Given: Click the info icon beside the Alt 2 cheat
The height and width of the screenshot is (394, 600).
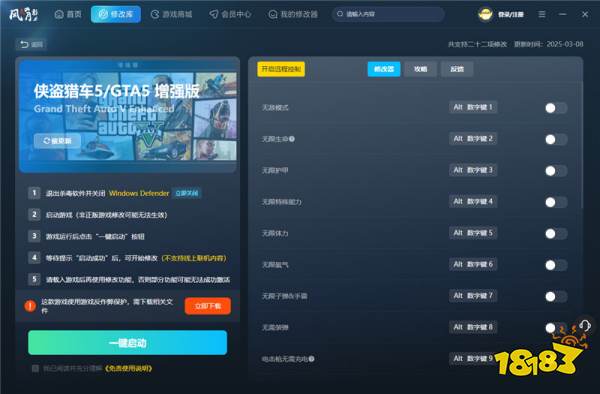Looking at the screenshot, I should [x=292, y=139].
